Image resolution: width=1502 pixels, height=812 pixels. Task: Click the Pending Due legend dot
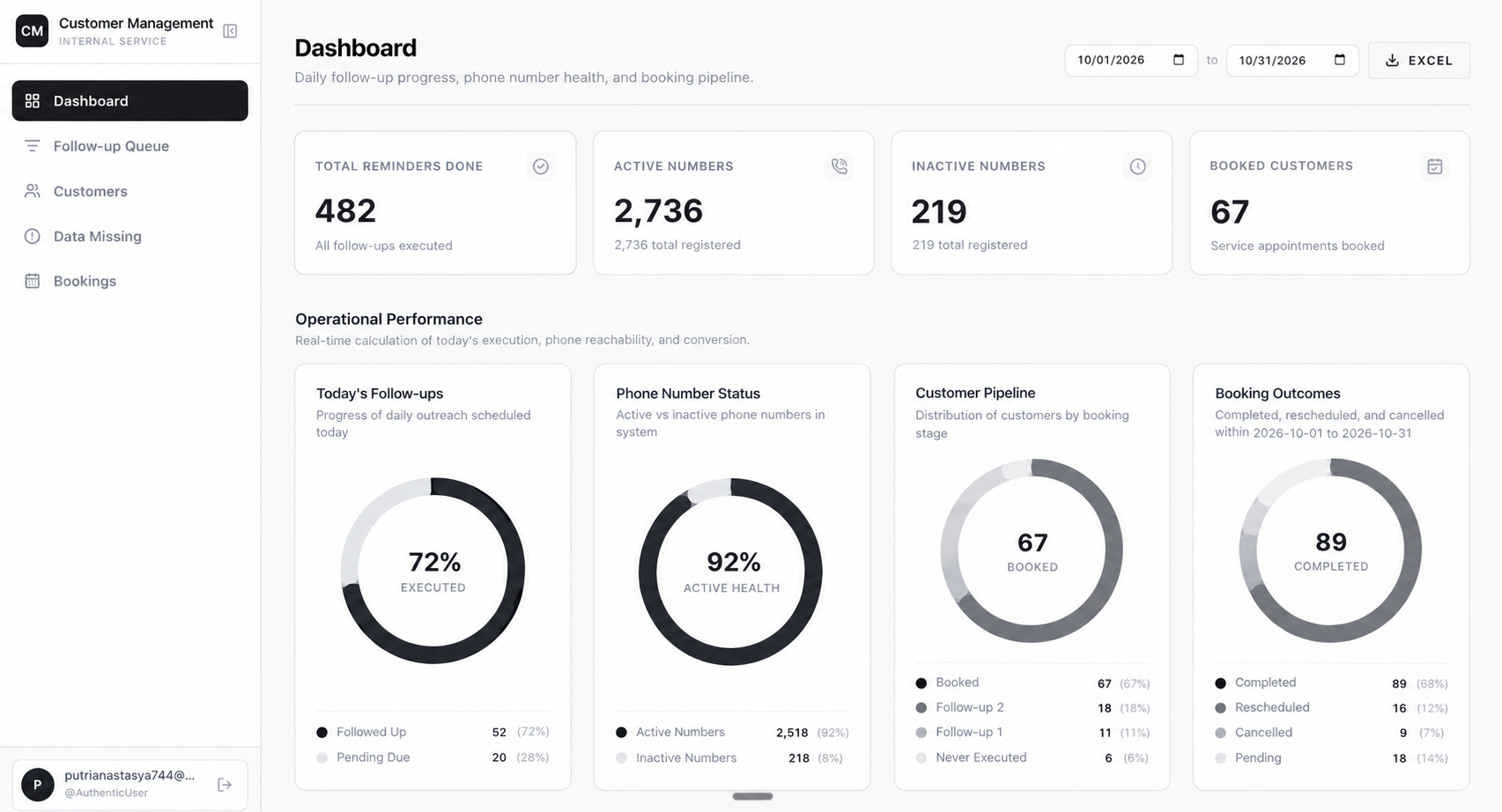322,757
